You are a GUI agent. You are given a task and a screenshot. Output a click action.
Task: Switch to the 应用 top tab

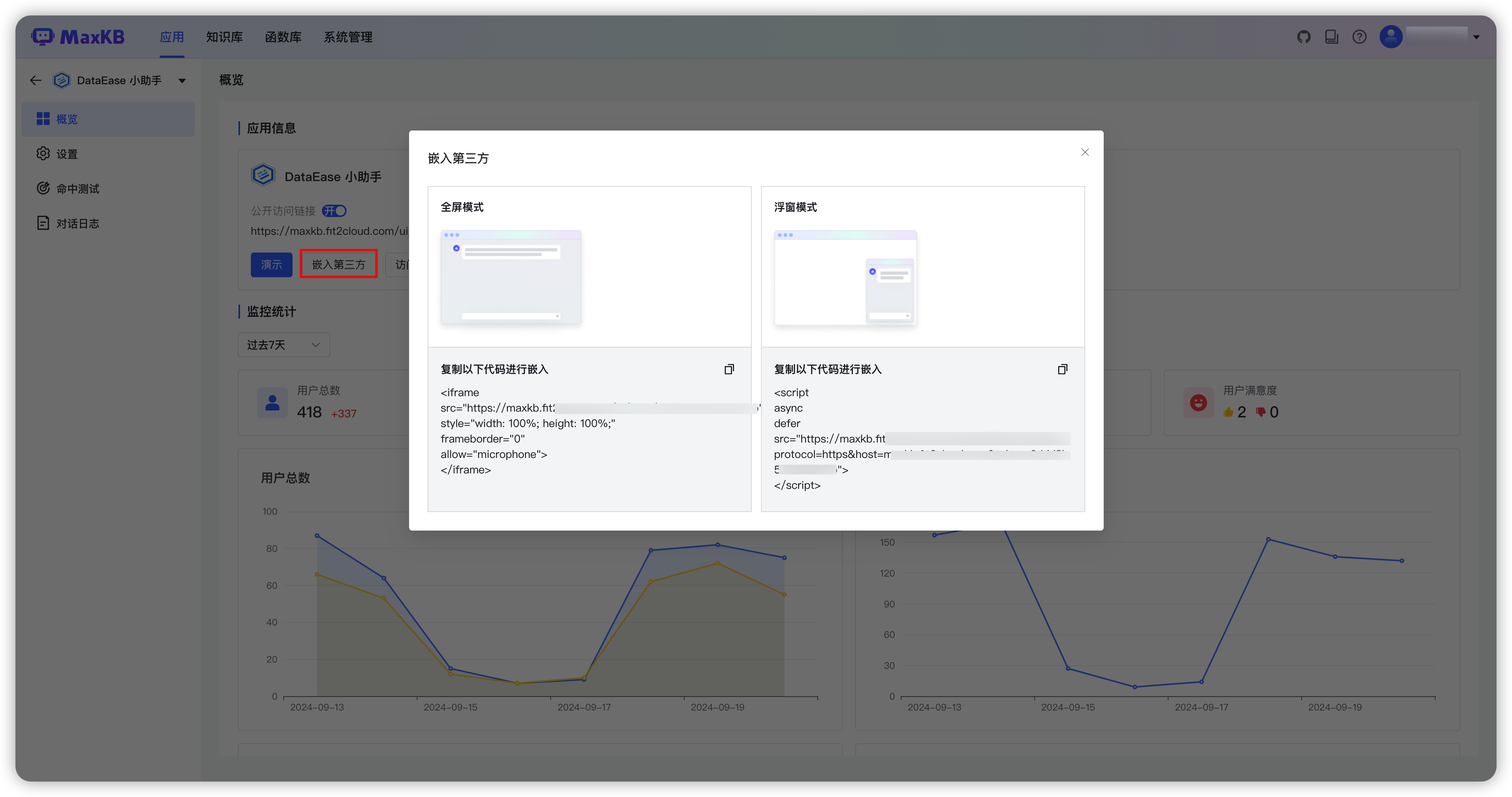172,37
